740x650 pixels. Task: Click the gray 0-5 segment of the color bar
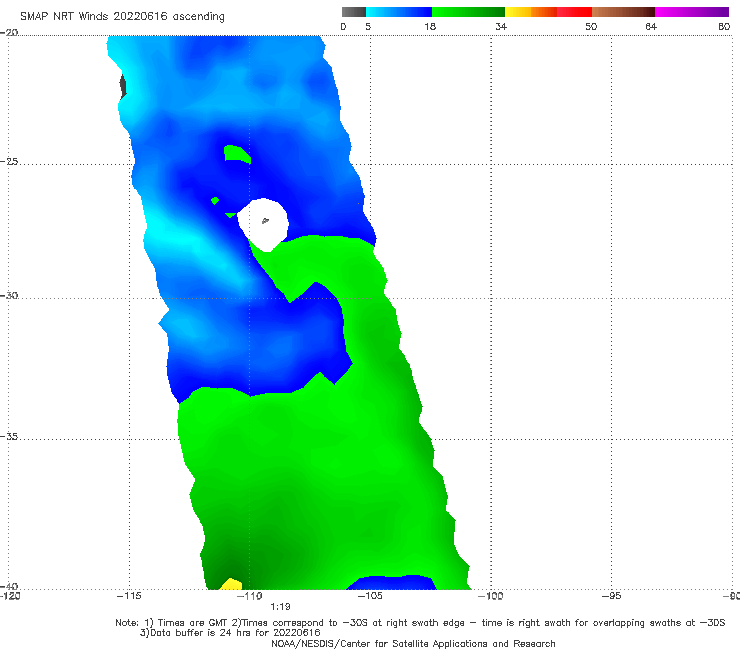coord(354,12)
